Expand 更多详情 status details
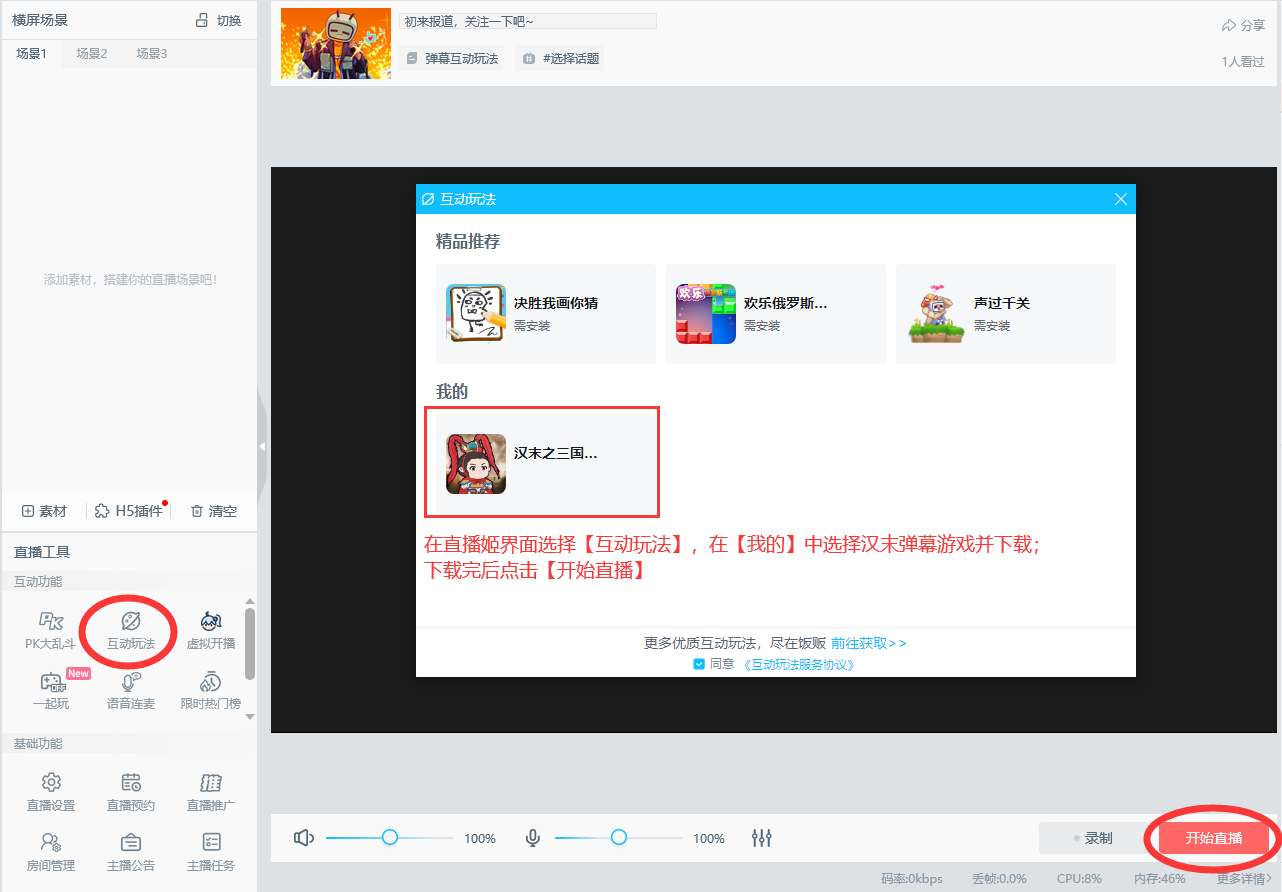This screenshot has width=1282, height=892. coord(1244,879)
